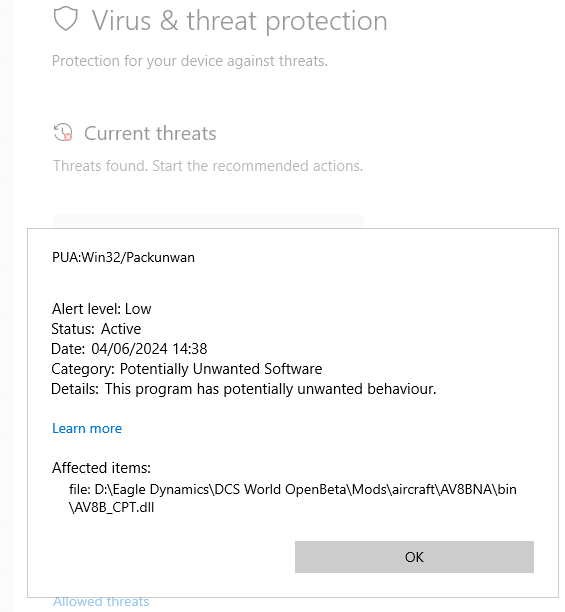The height and width of the screenshot is (612, 565).
Task: Click the D:\Eagle Dynamics file path line
Action: click(293, 489)
